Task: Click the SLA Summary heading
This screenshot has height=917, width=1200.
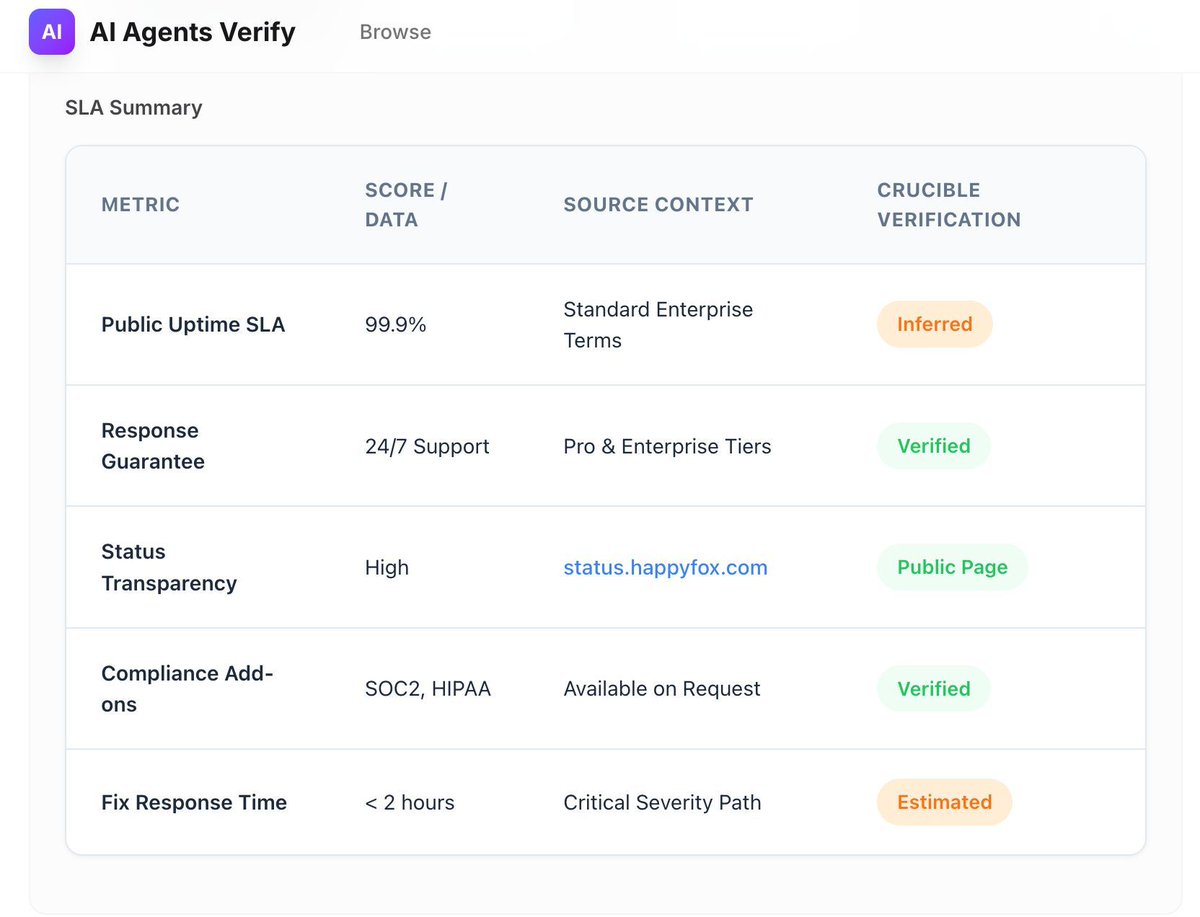Action: tap(133, 108)
